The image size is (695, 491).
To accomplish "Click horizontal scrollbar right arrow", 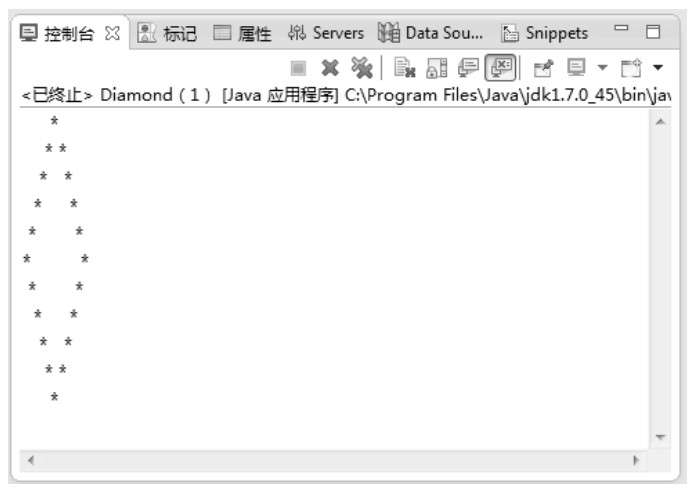I will [x=636, y=460].
